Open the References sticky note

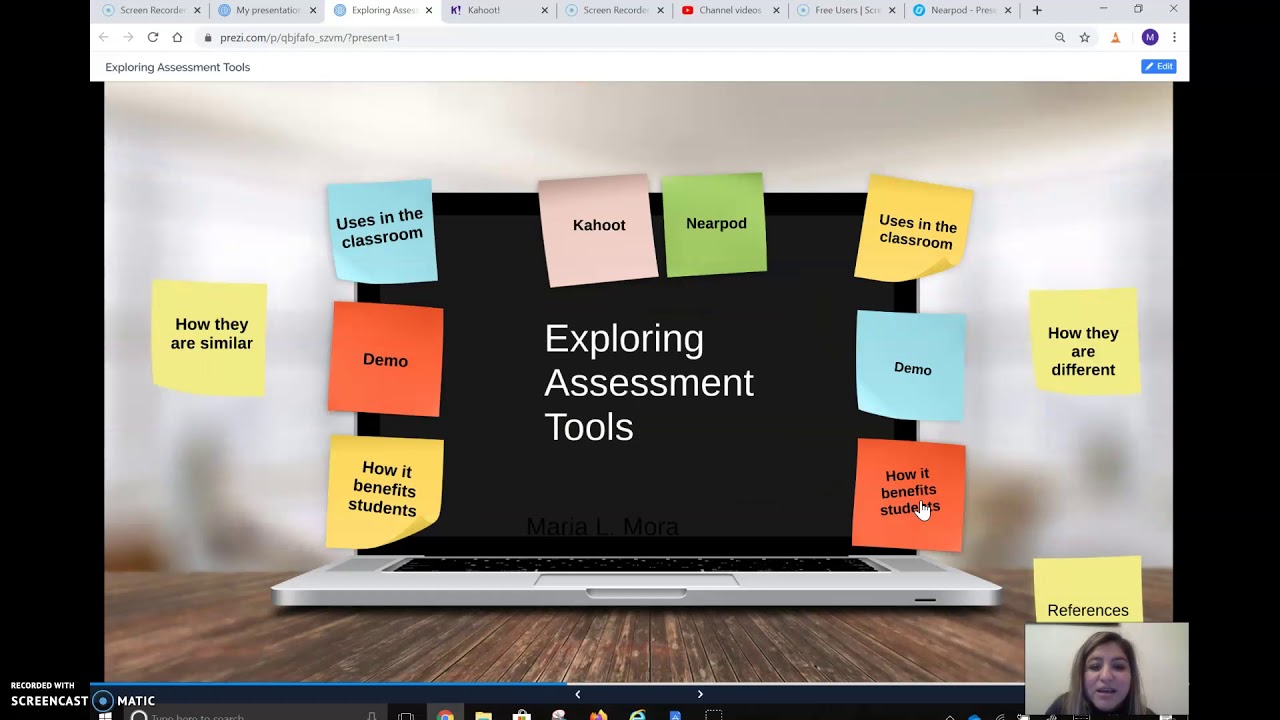coord(1087,590)
